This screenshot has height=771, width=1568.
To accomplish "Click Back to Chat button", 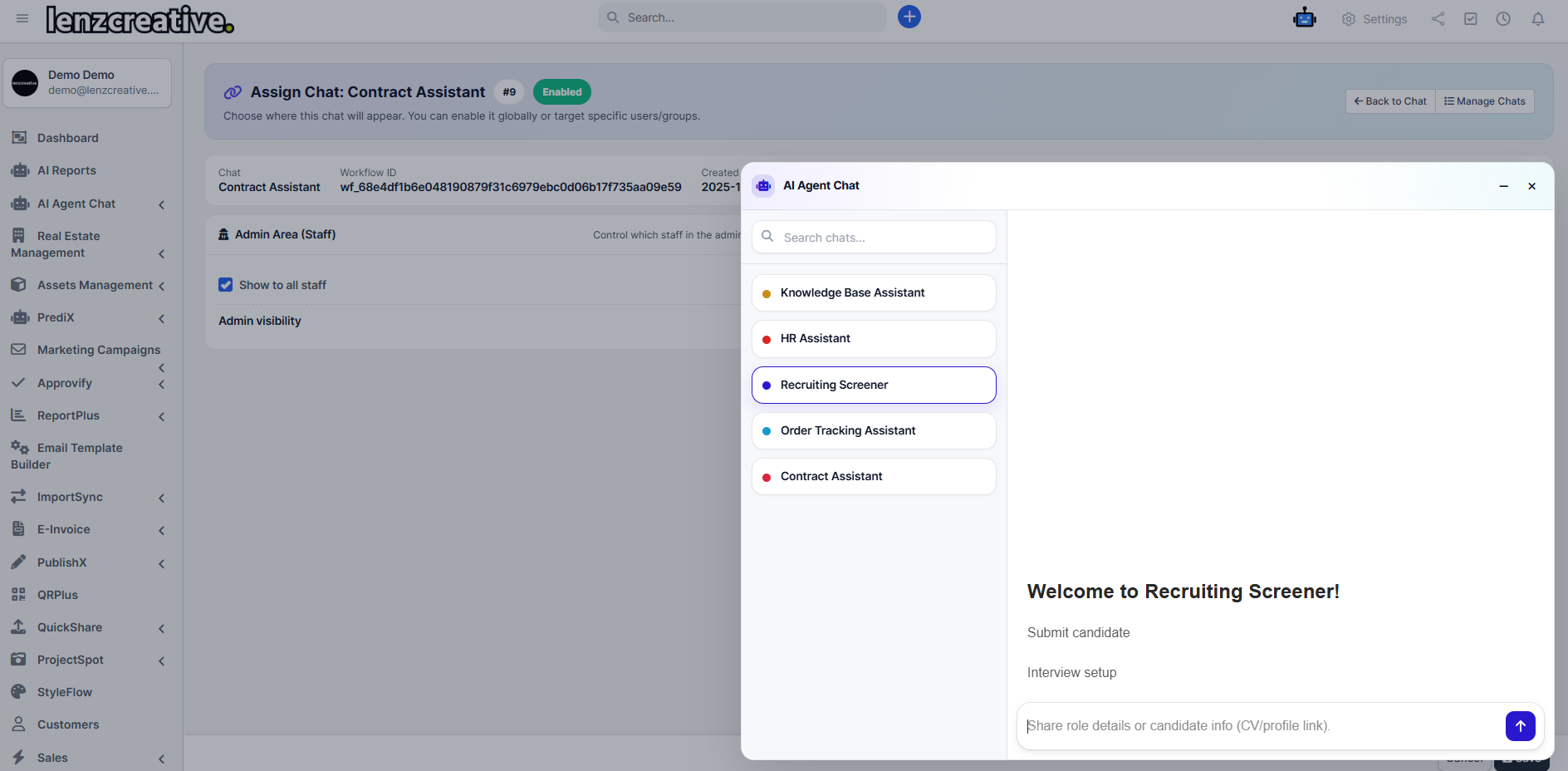I will pos(1389,101).
